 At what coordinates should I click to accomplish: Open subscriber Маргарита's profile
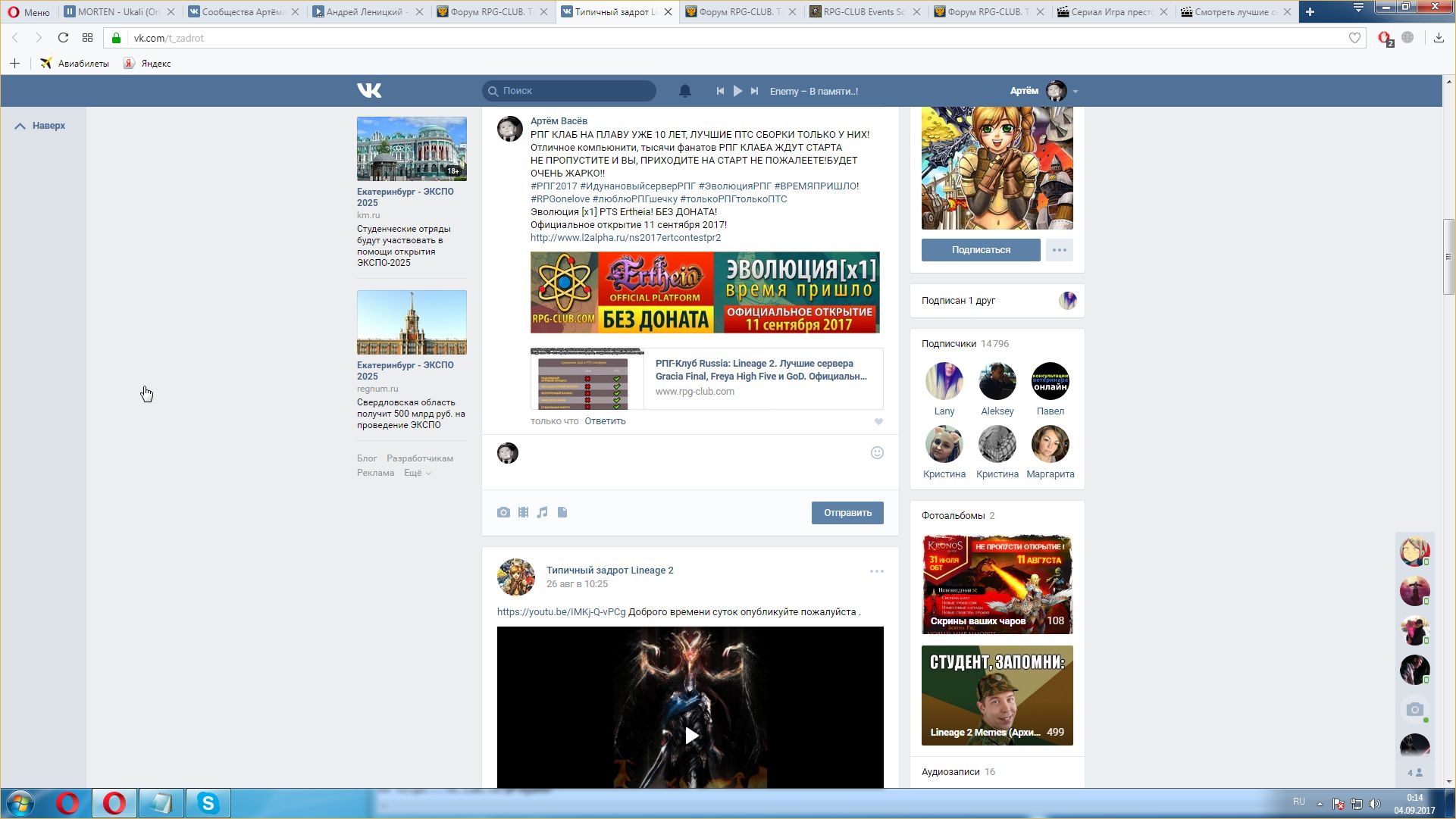1051,452
